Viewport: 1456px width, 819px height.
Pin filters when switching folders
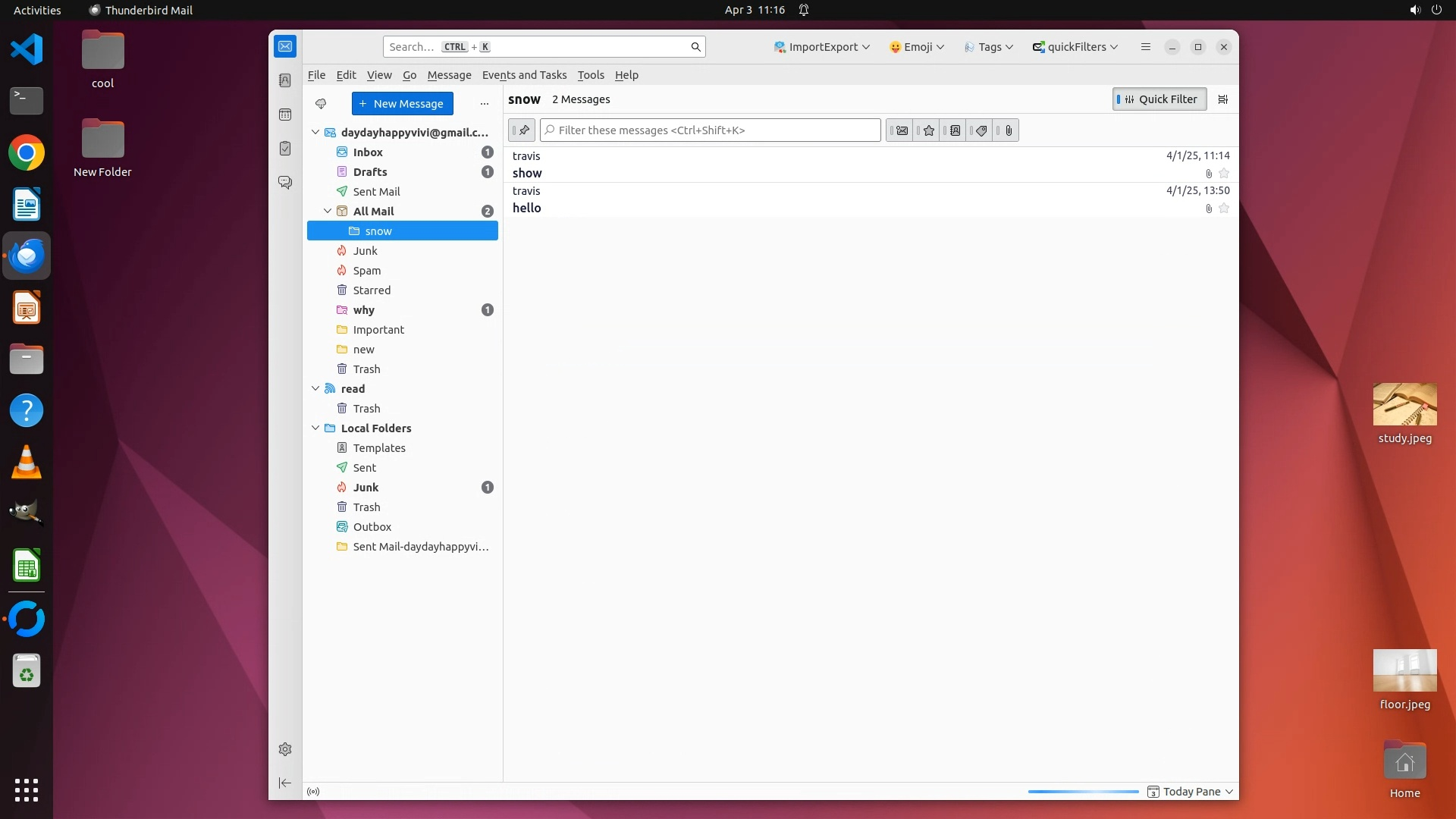tap(522, 130)
